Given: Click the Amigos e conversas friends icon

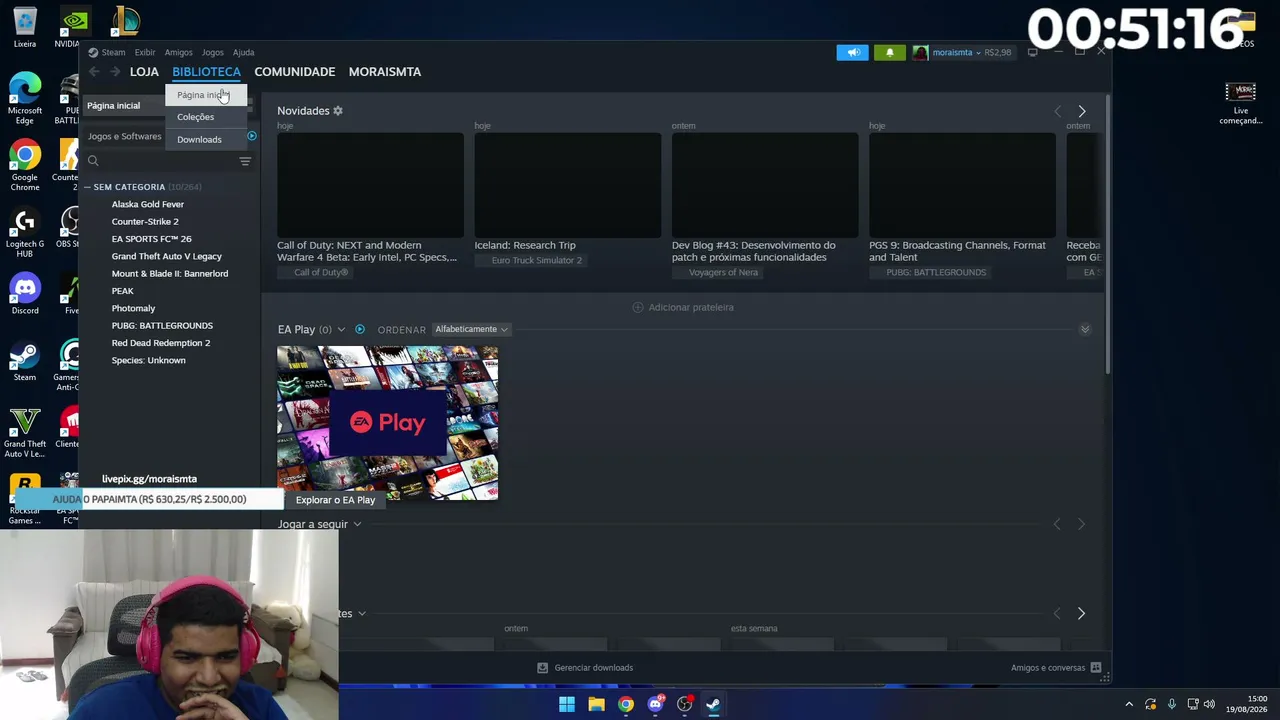Looking at the screenshot, I should [x=1096, y=668].
